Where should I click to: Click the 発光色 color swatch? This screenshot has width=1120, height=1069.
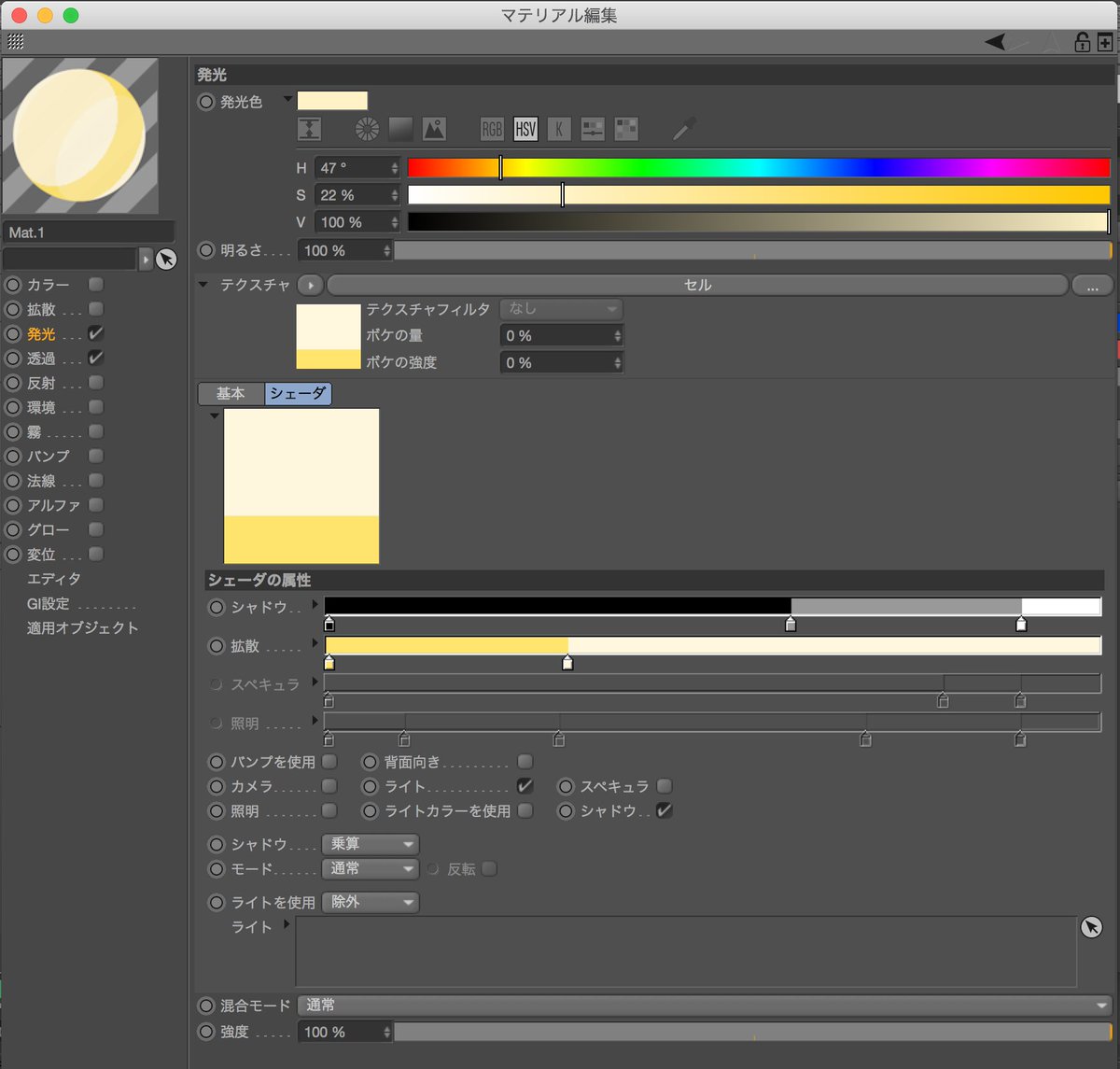coord(332,101)
